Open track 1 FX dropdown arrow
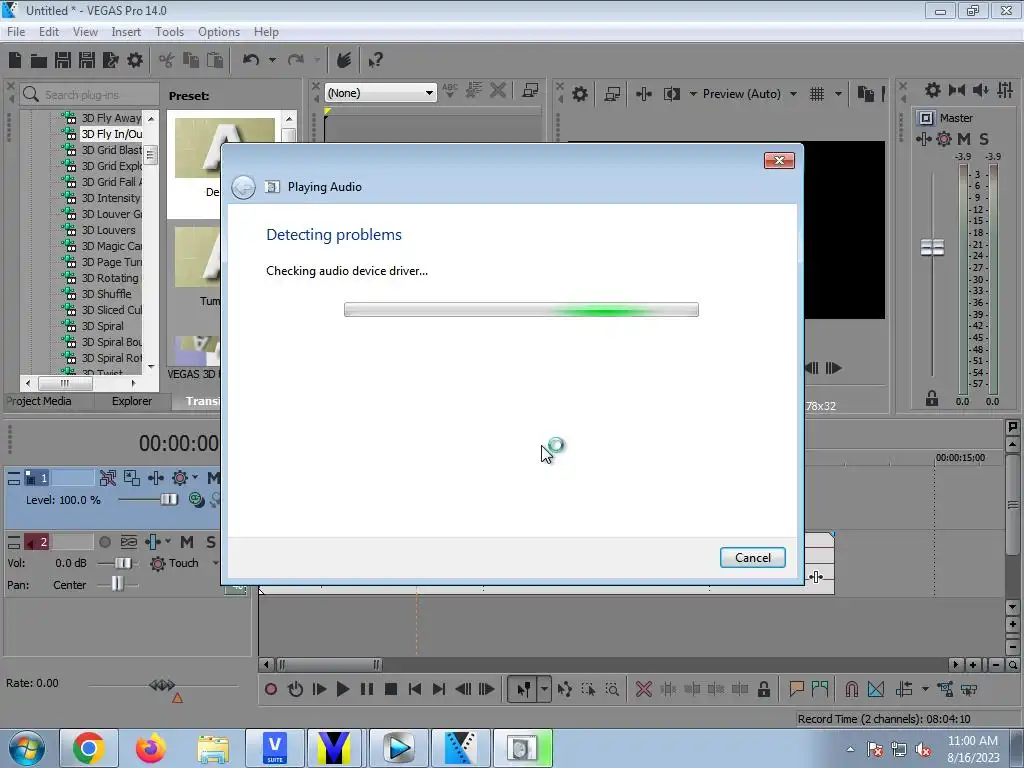The height and width of the screenshot is (768, 1024). point(195,478)
